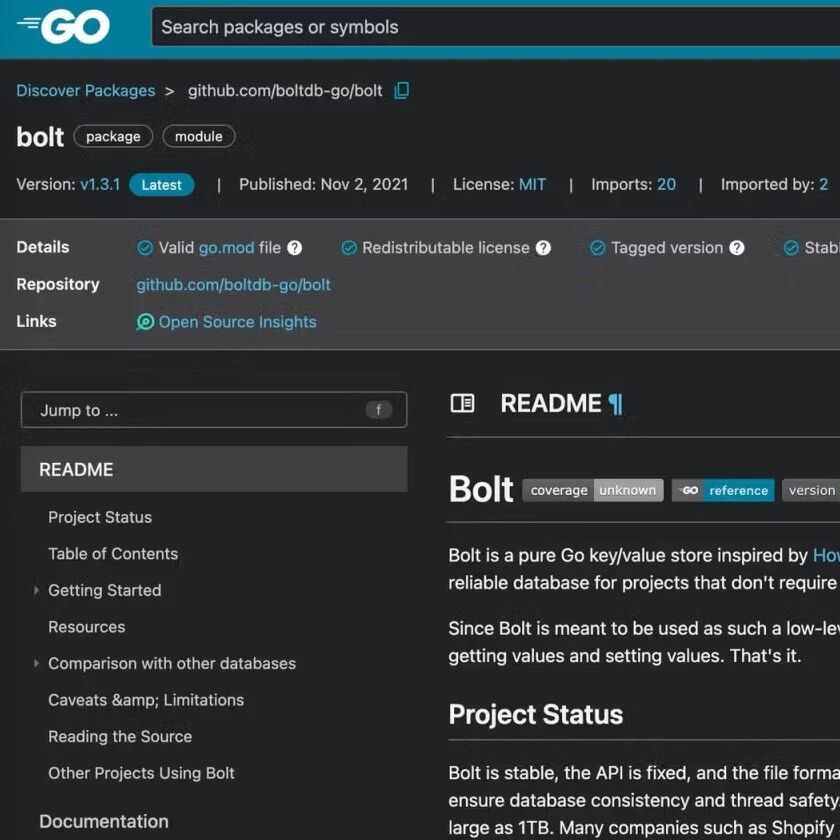This screenshot has width=840, height=840.
Task: Open github.com/boltdb-go/bolt repository link
Action: 233,284
